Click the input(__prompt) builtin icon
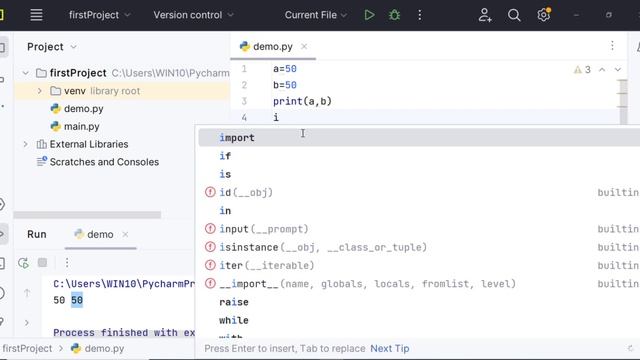Viewport: 640px width, 360px height. 210,229
